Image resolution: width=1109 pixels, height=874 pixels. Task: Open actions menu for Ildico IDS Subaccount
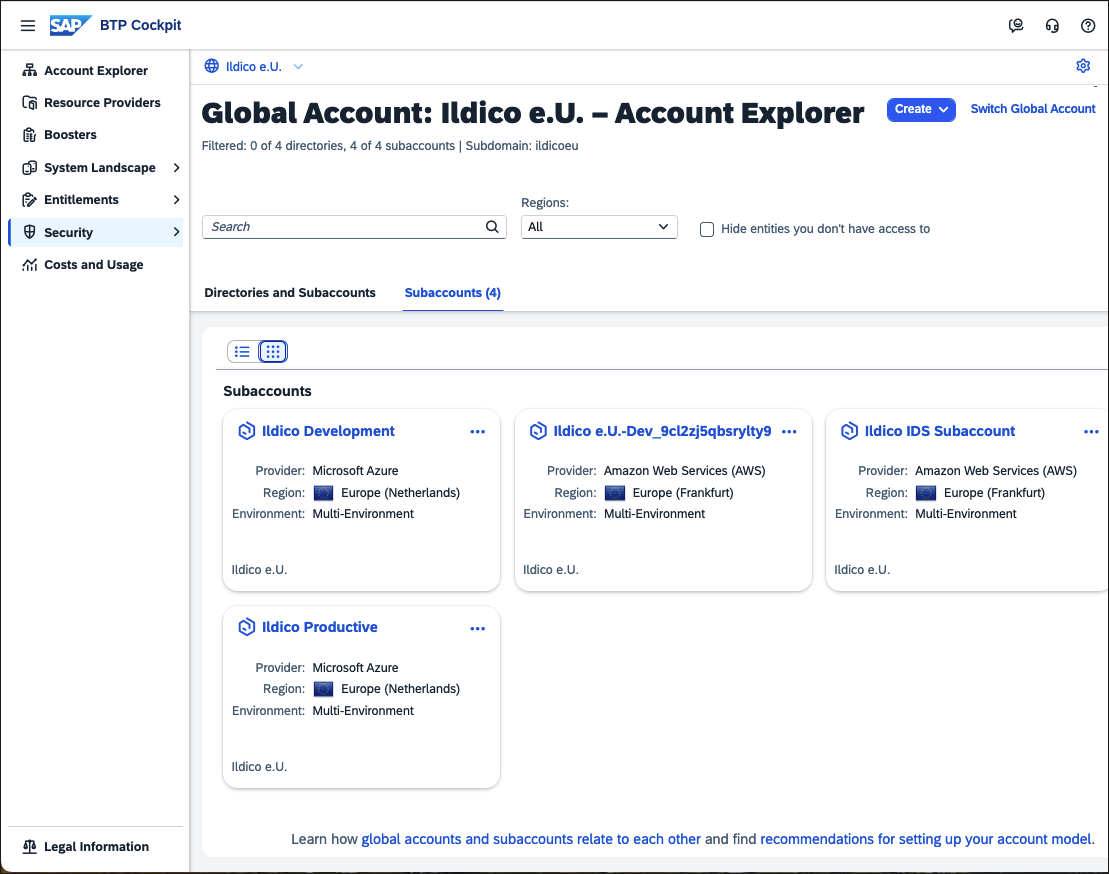tap(1091, 431)
